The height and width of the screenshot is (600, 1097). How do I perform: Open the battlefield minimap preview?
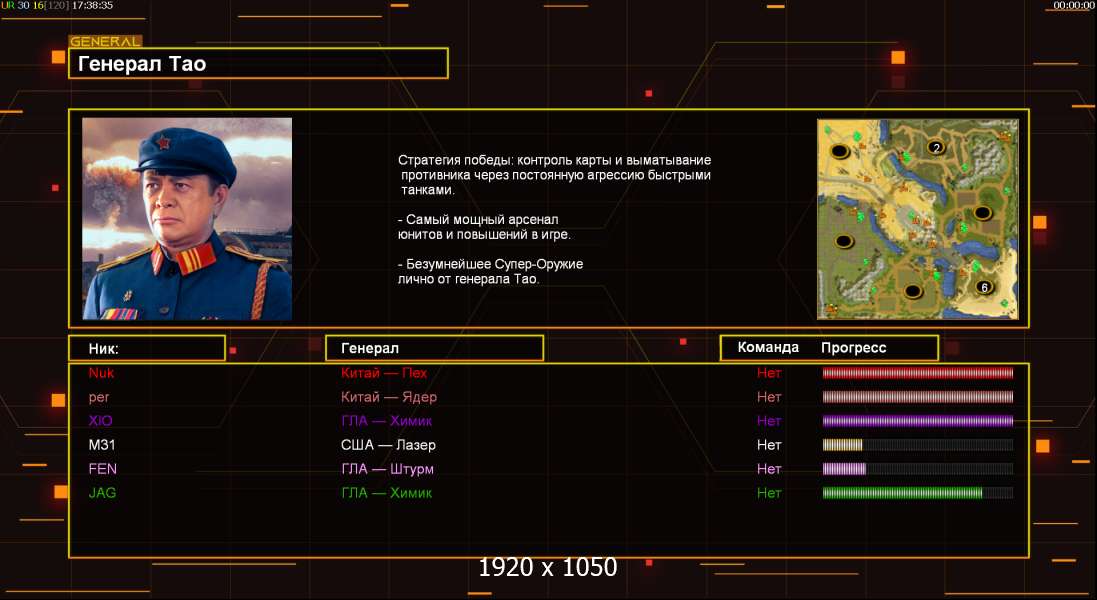[x=918, y=219]
